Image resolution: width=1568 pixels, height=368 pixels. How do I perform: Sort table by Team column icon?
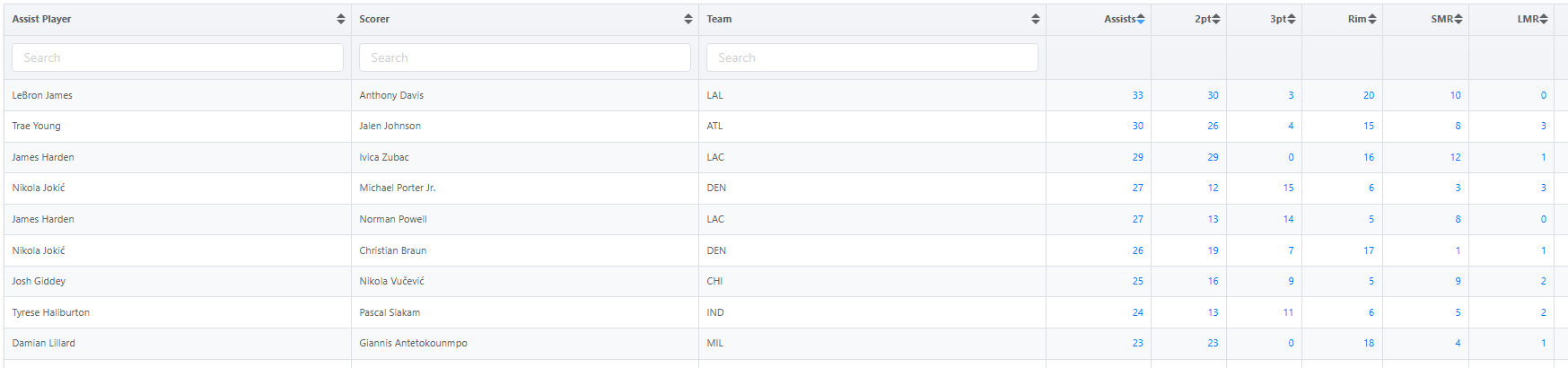pos(1036,19)
